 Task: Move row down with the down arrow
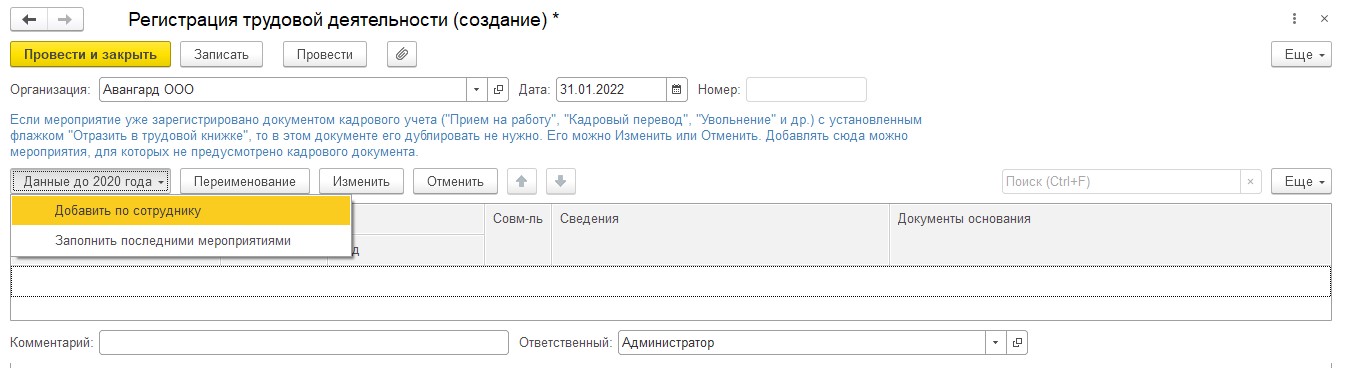560,181
